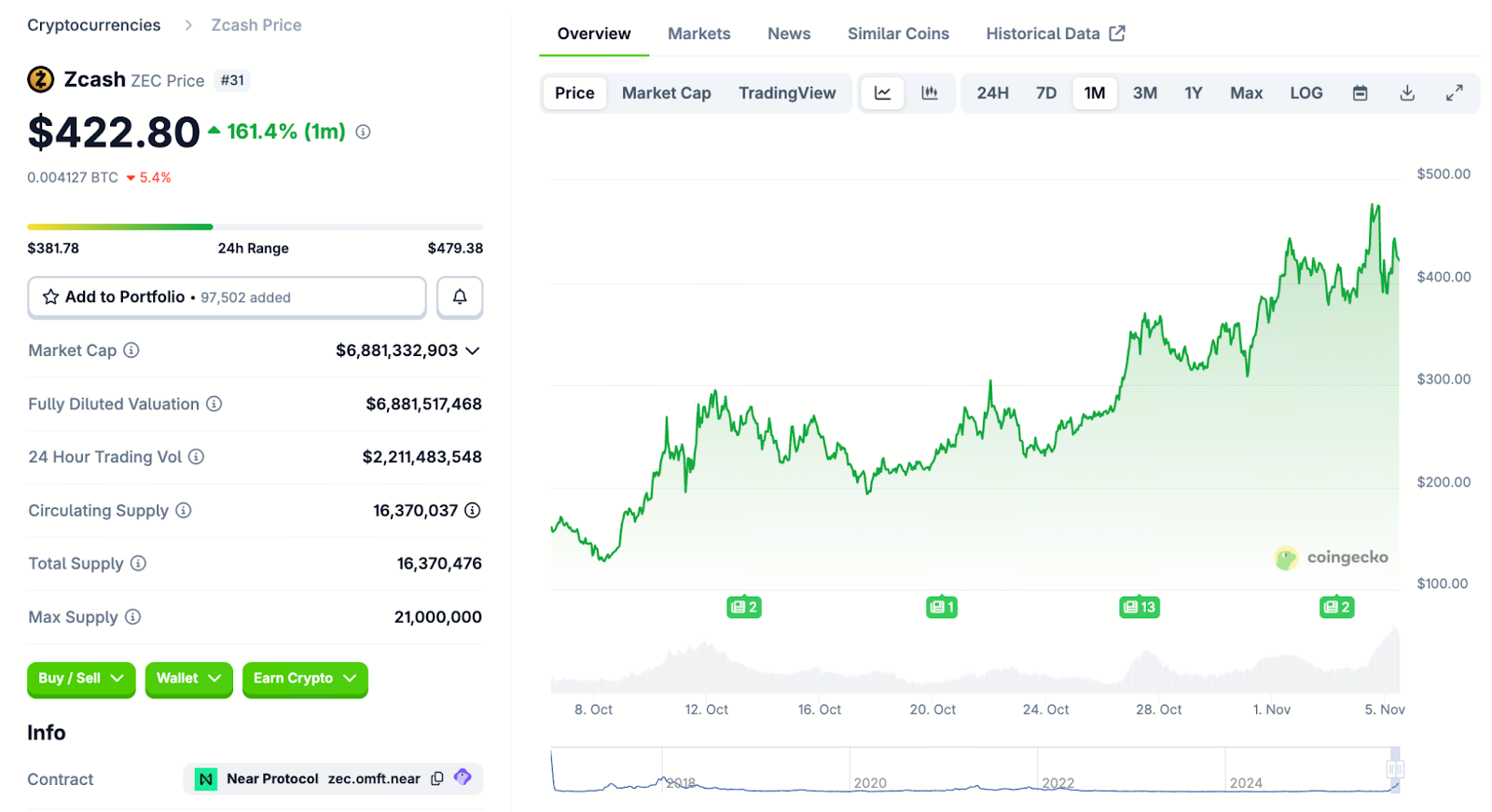Open the Buy / Sell dropdown
Screen dimensions: 1492x812
[x=81, y=679]
